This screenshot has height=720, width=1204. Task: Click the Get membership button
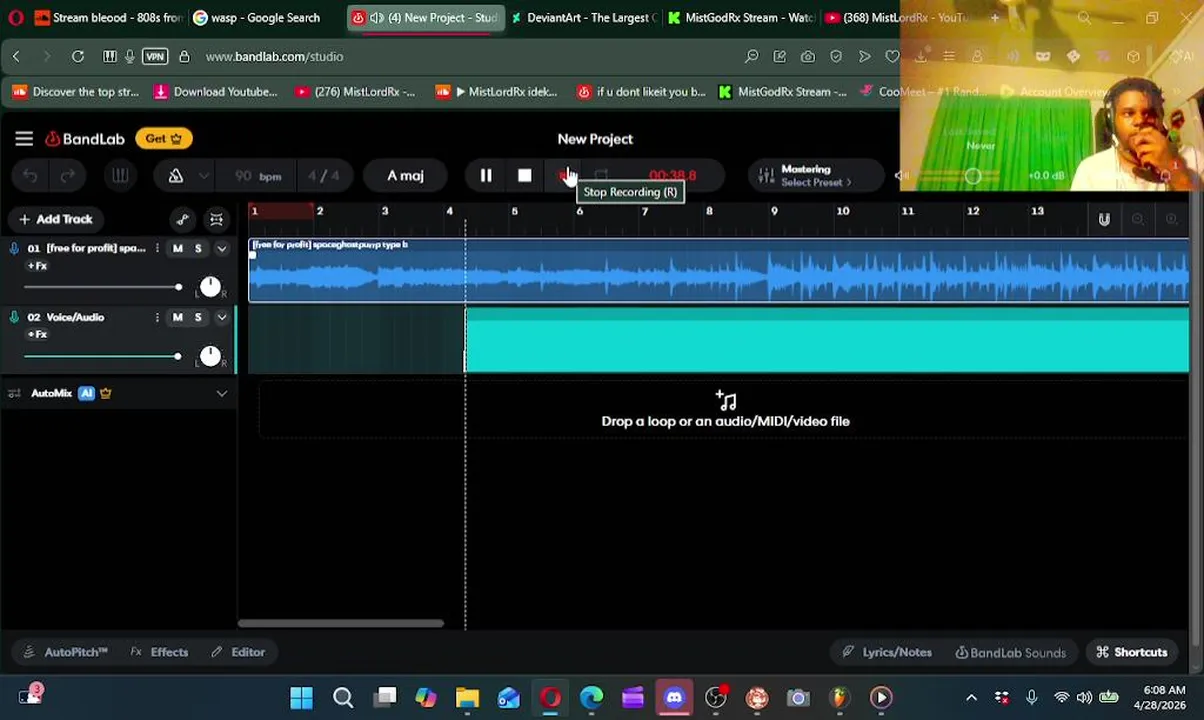164,139
